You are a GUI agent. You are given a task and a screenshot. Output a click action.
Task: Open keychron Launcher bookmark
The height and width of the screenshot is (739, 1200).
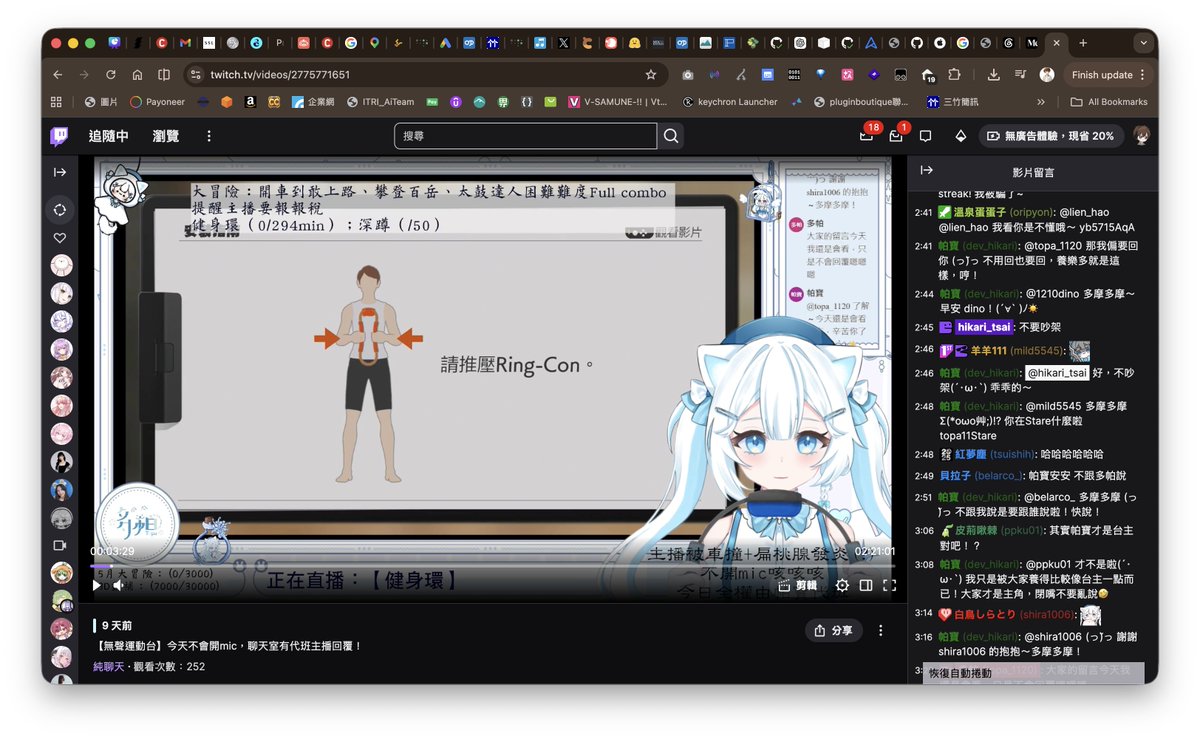pos(729,102)
